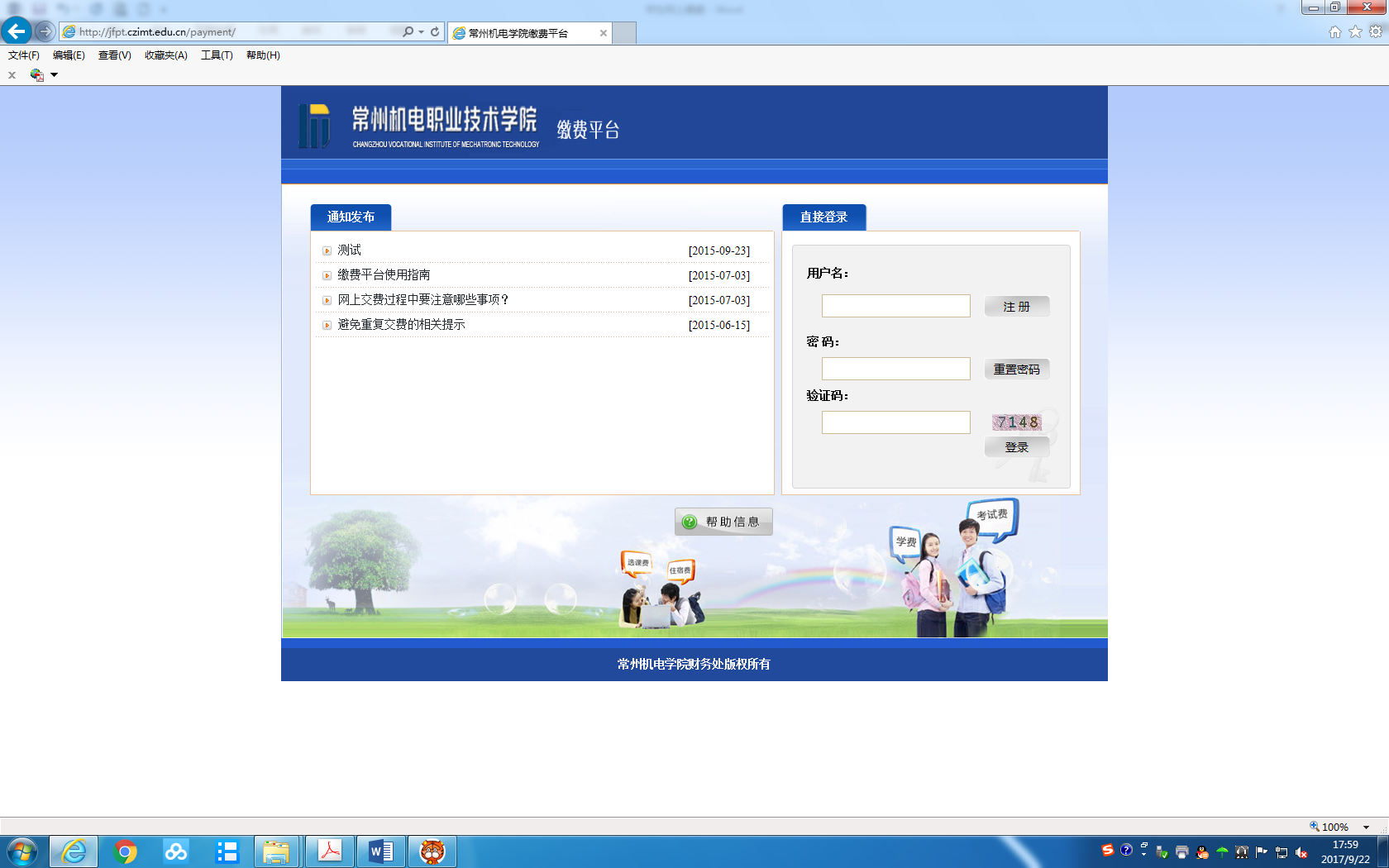
Task: Click the address bar search magnifier icon
Action: tap(408, 31)
